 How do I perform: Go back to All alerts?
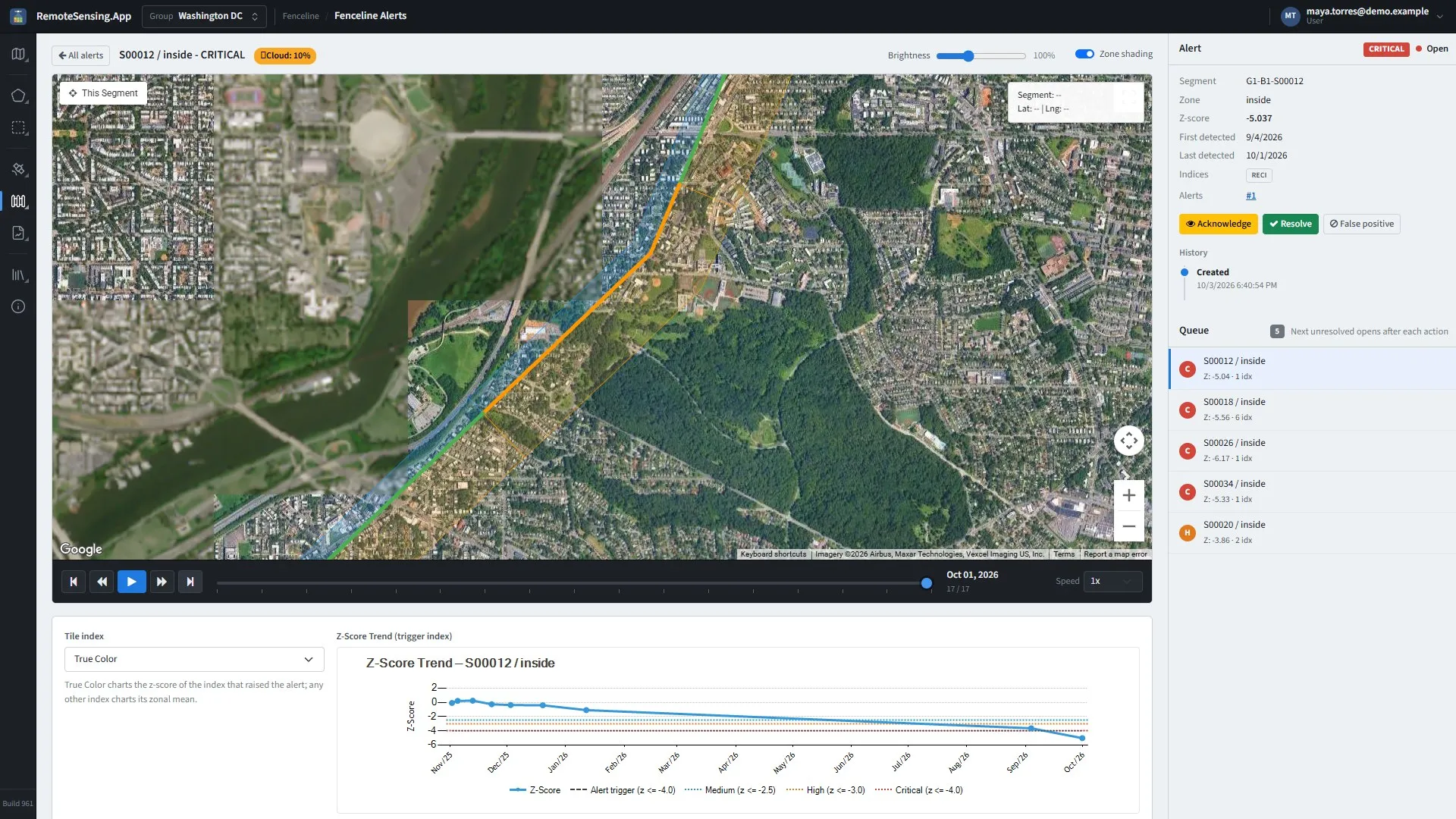point(80,55)
